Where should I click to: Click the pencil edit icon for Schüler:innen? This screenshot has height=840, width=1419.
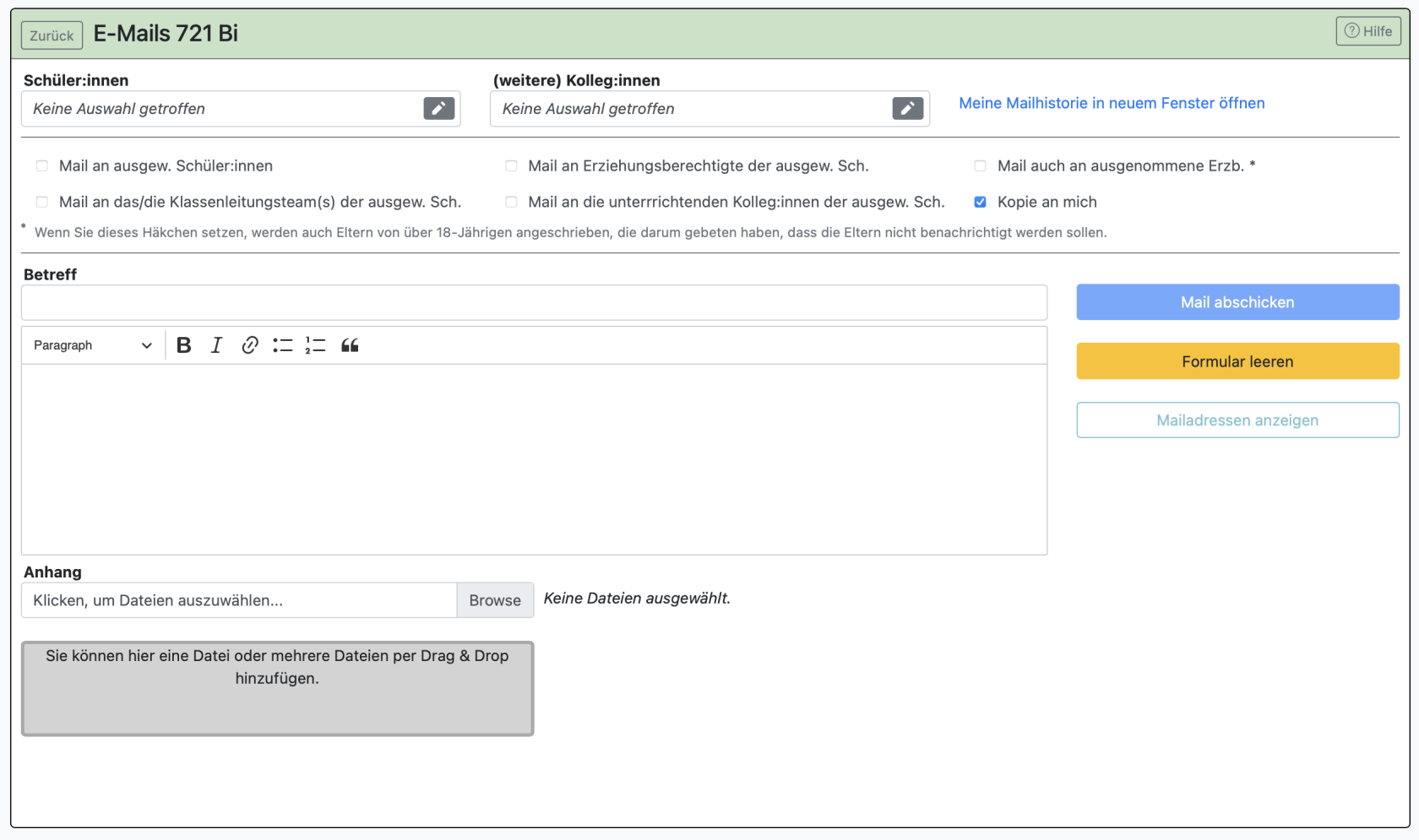coord(438,108)
